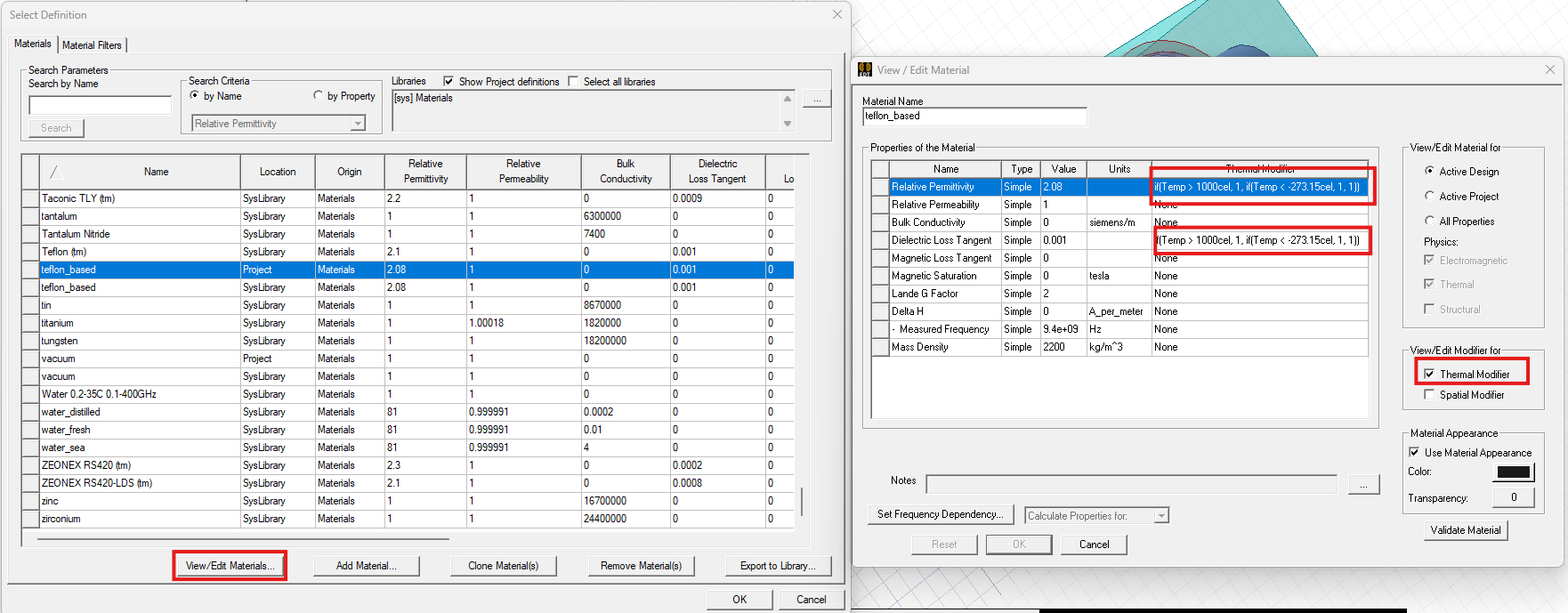1568x613 pixels.
Task: Click the sort icon header left of Name
Action: tap(55, 172)
